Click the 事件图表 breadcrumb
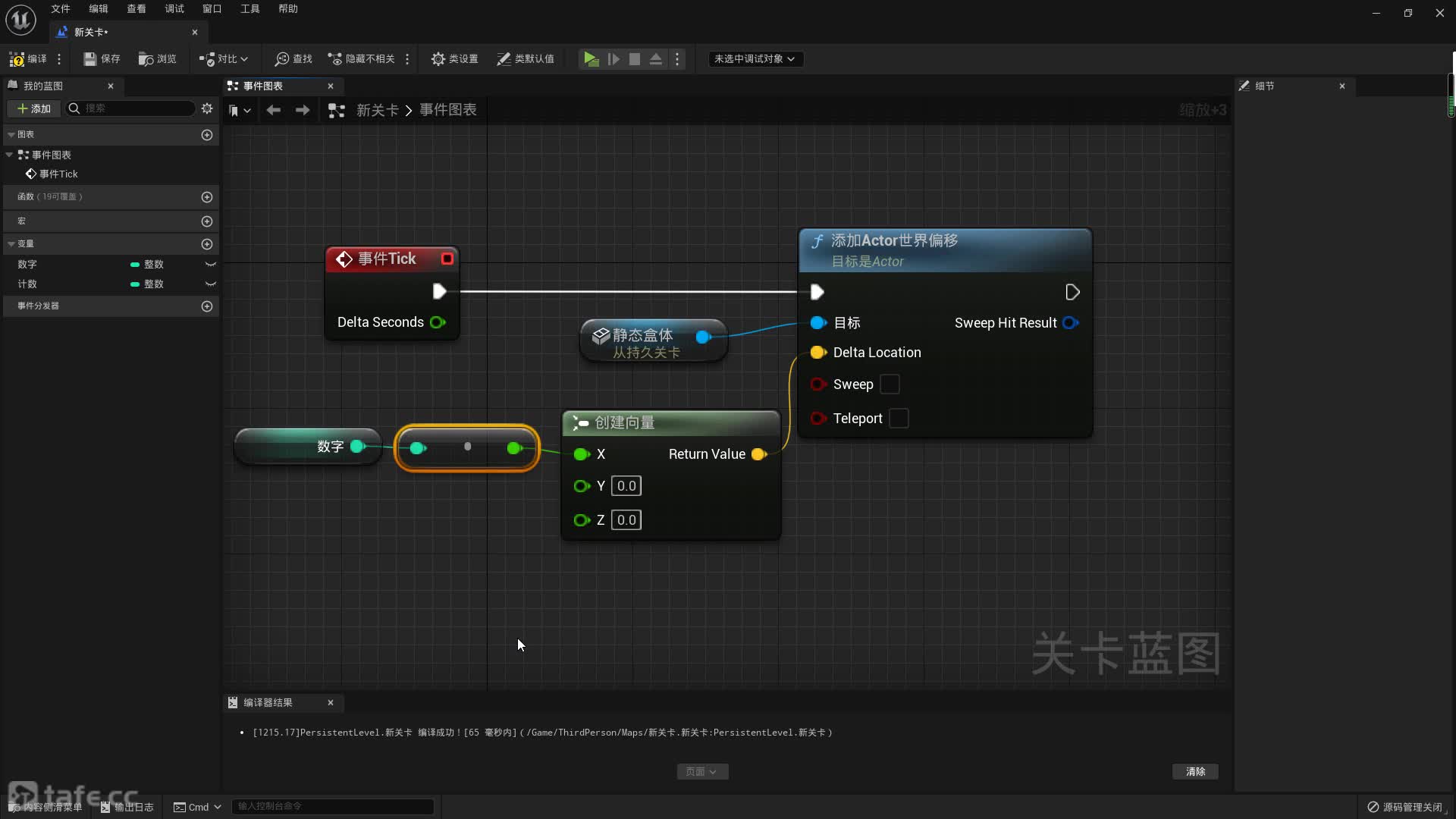 click(x=448, y=110)
